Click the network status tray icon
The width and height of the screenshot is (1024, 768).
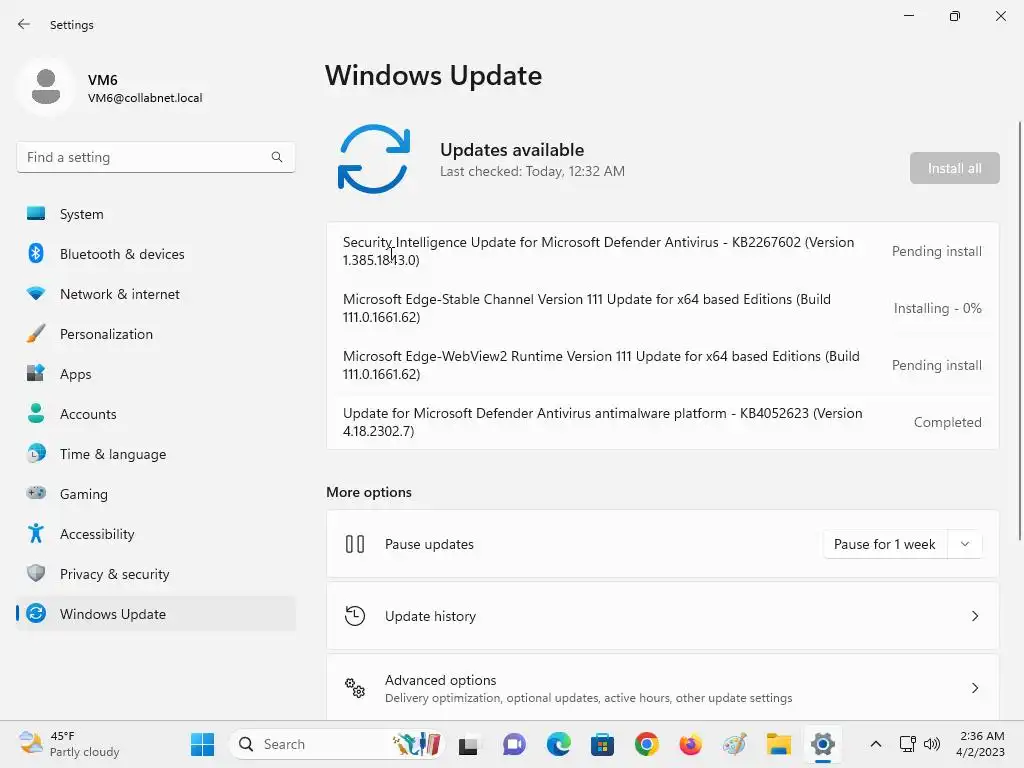(x=907, y=744)
